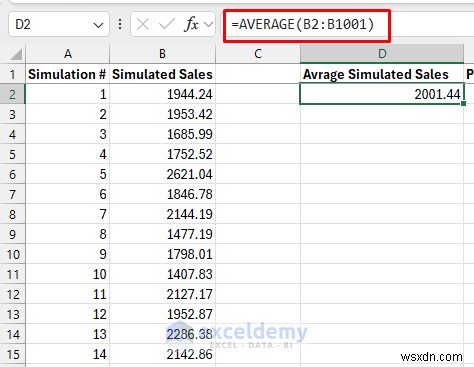Viewport: 474px width, 367px height.
Task: Select cell D2 showing 2001.44
Action: [382, 94]
